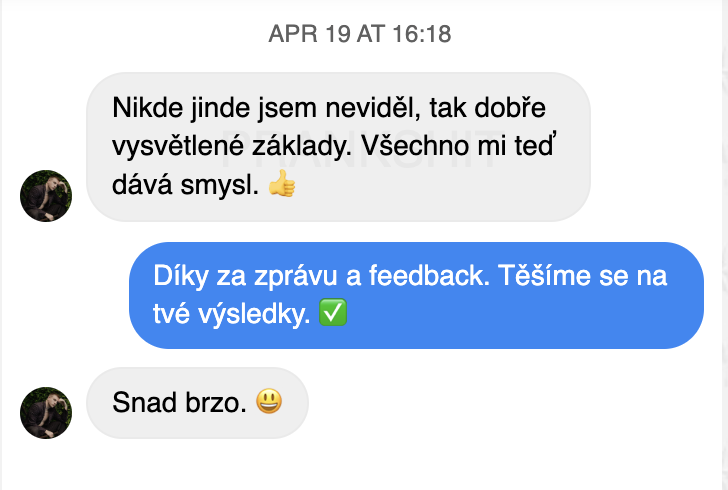This screenshot has height=490, width=728.
Task: Click the time 16:18 in the header
Action: (x=422, y=34)
